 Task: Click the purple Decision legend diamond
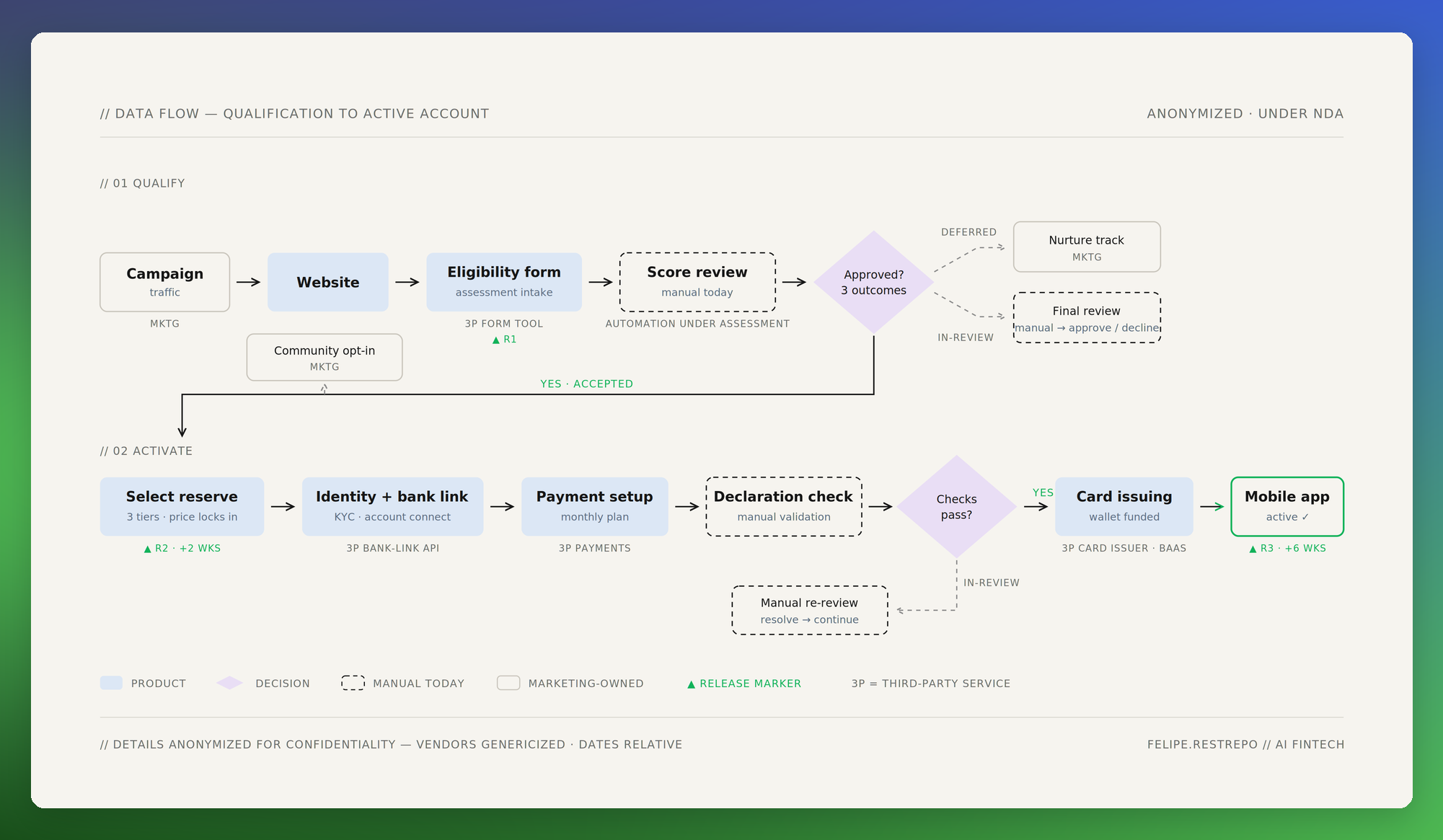coord(229,683)
